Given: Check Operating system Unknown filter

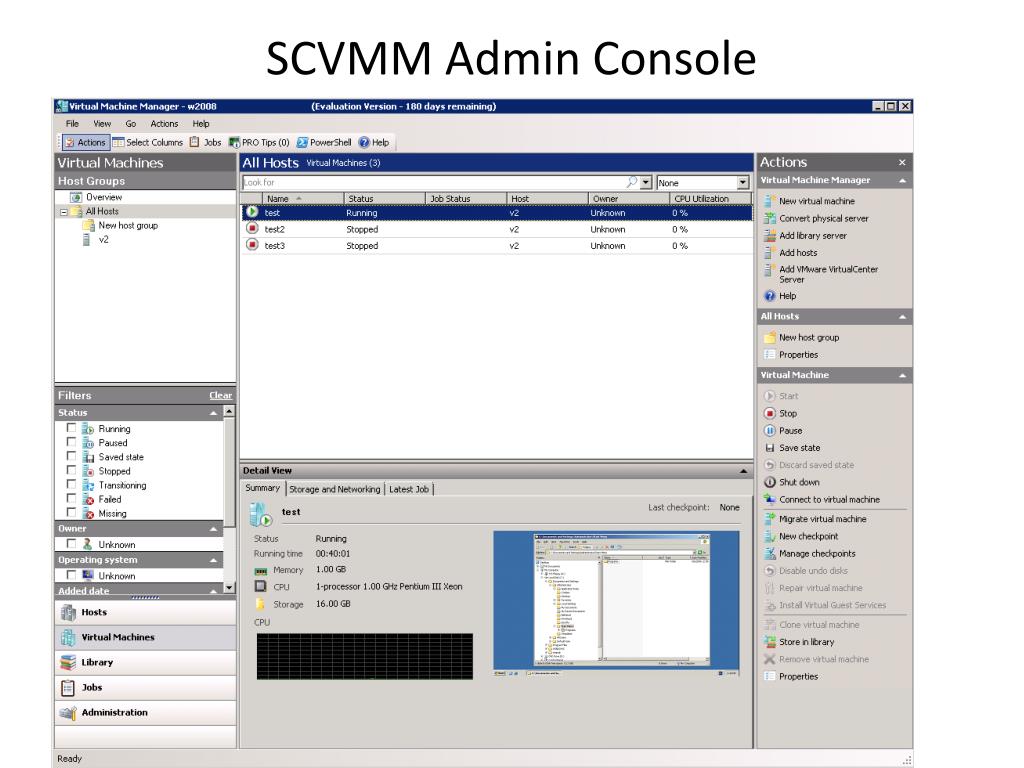Looking at the screenshot, I should (x=71, y=575).
